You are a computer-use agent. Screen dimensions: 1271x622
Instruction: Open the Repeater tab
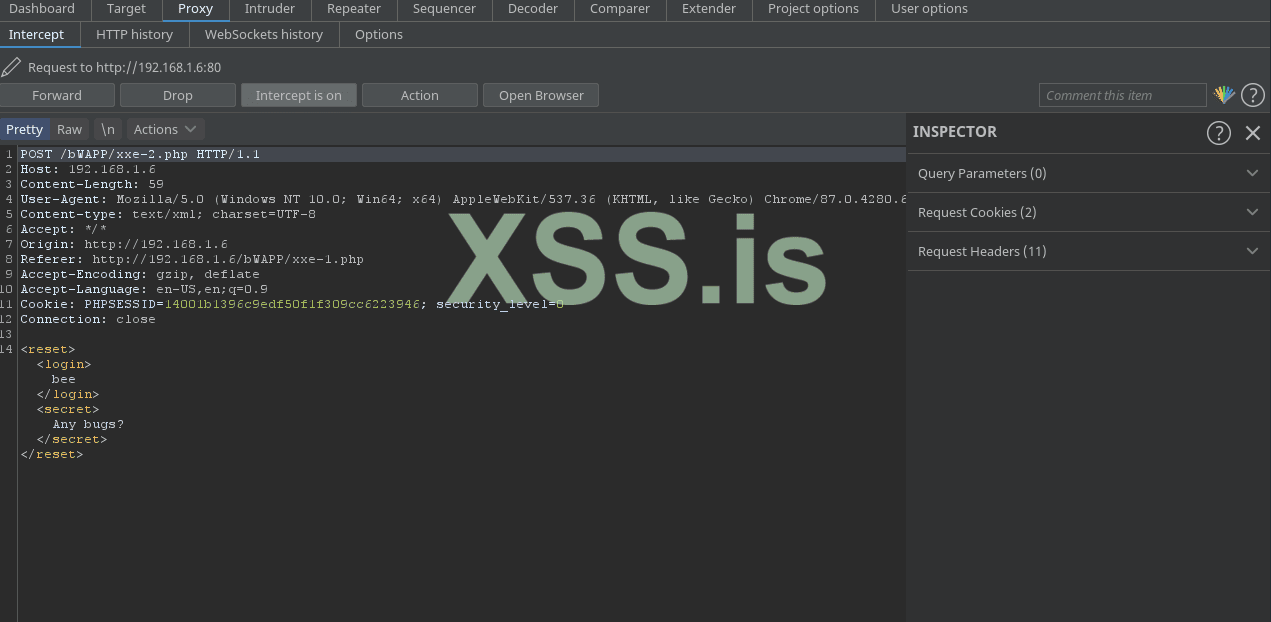coord(354,9)
